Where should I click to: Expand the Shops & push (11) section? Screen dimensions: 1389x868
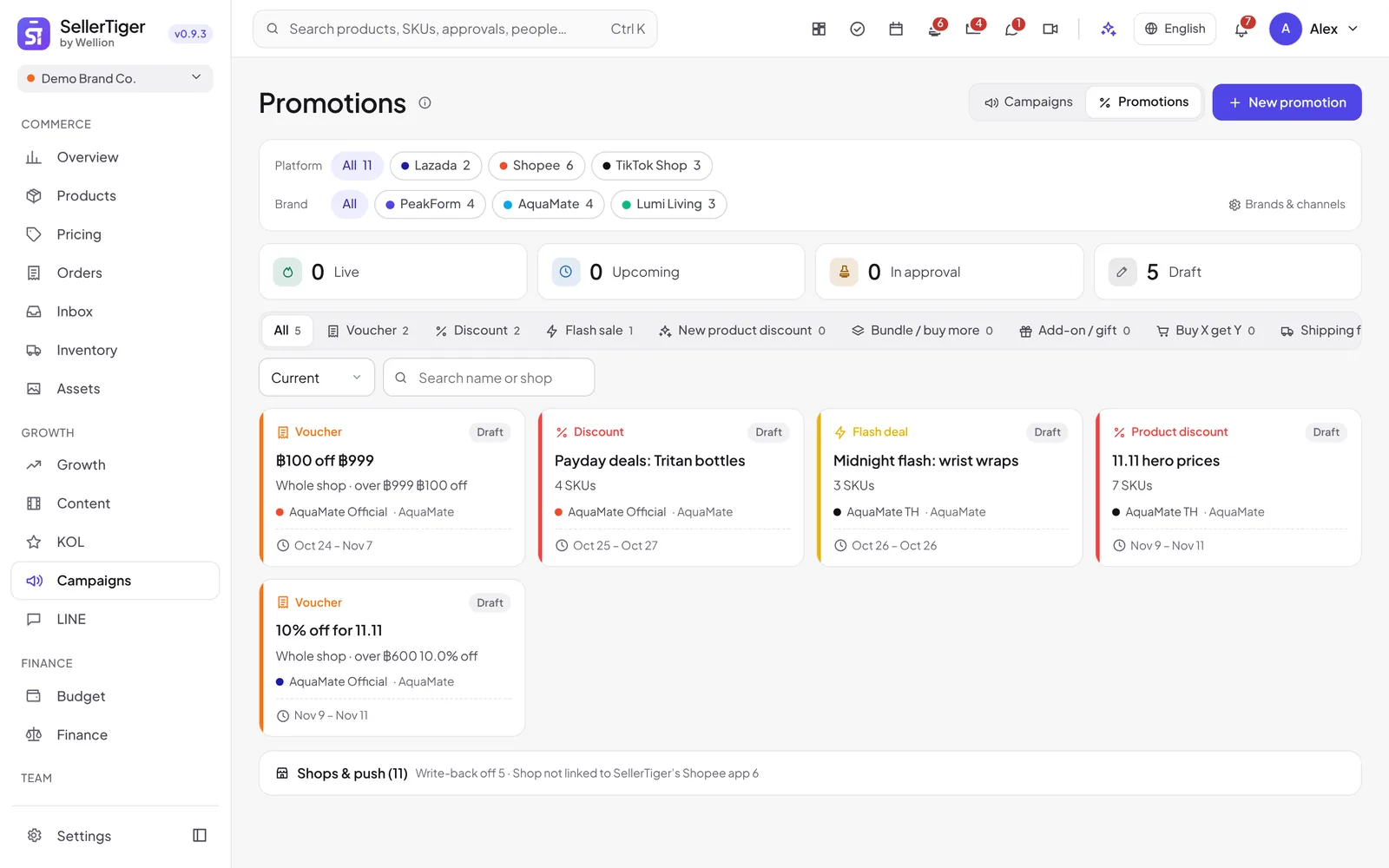pos(810,773)
